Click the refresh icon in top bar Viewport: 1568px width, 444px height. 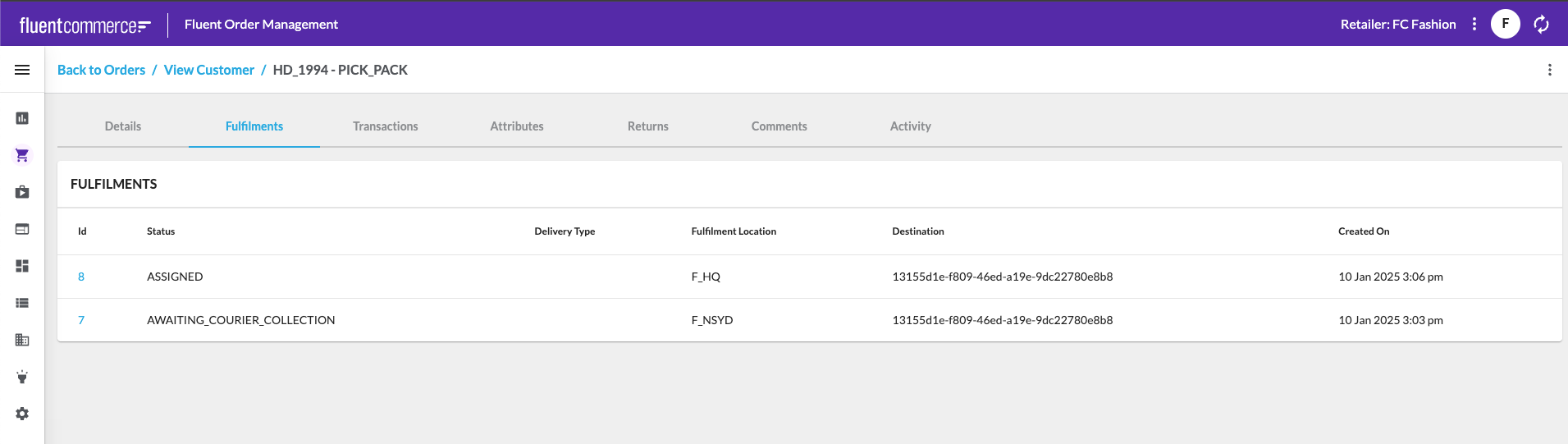pyautogui.click(x=1541, y=25)
